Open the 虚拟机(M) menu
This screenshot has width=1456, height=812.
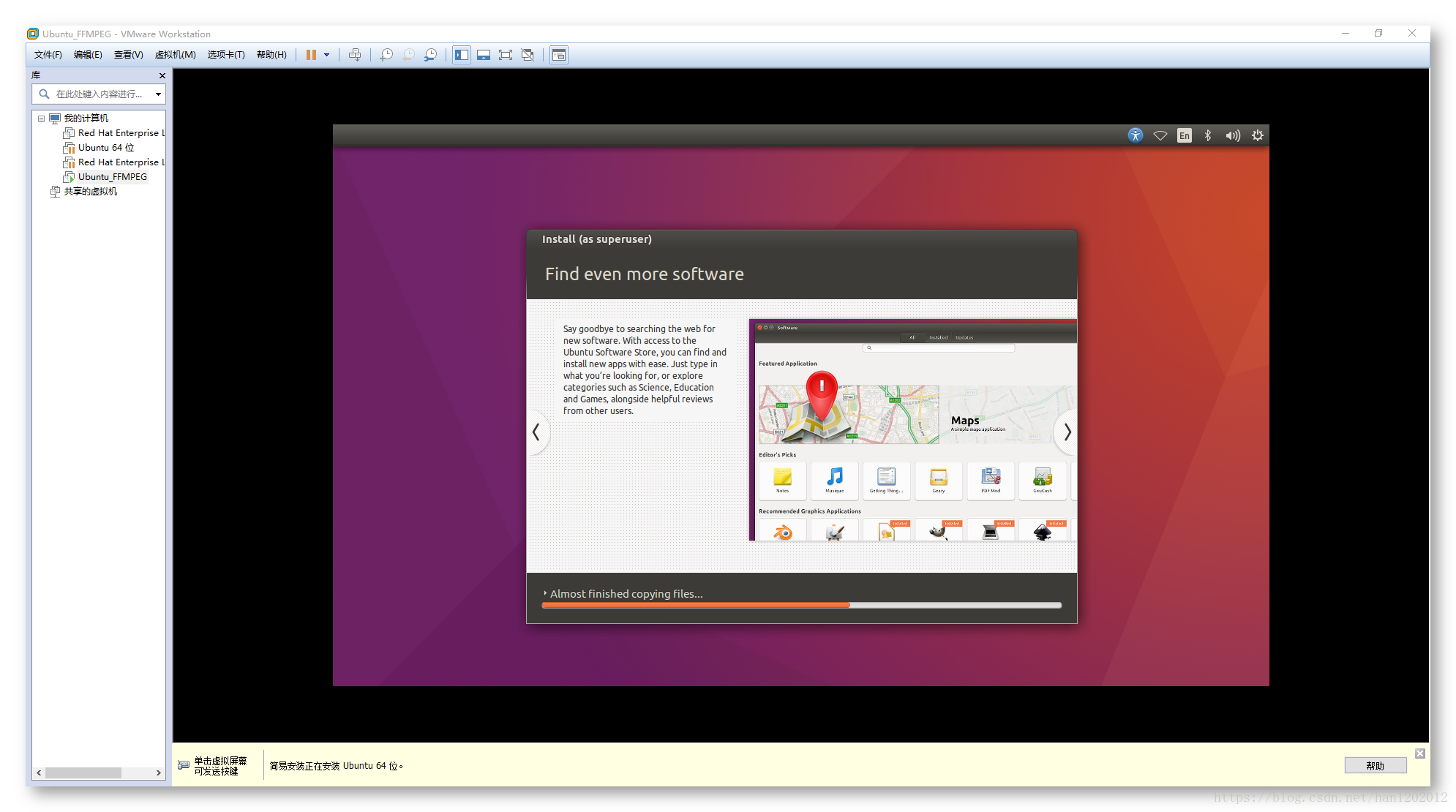(x=175, y=55)
